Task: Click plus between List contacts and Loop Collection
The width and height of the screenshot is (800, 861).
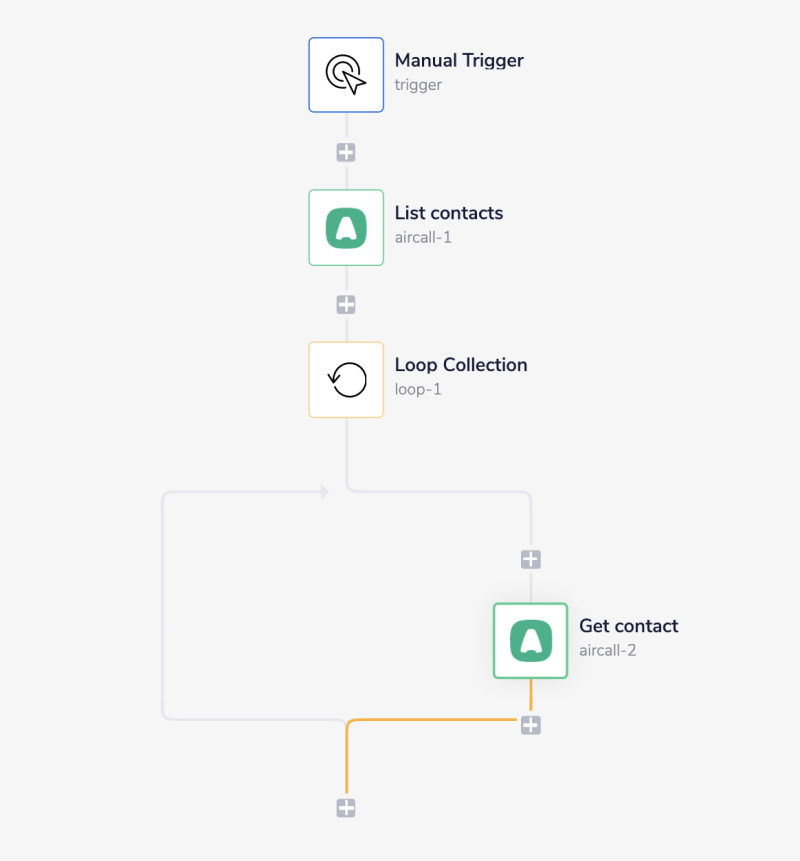Action: (346, 305)
